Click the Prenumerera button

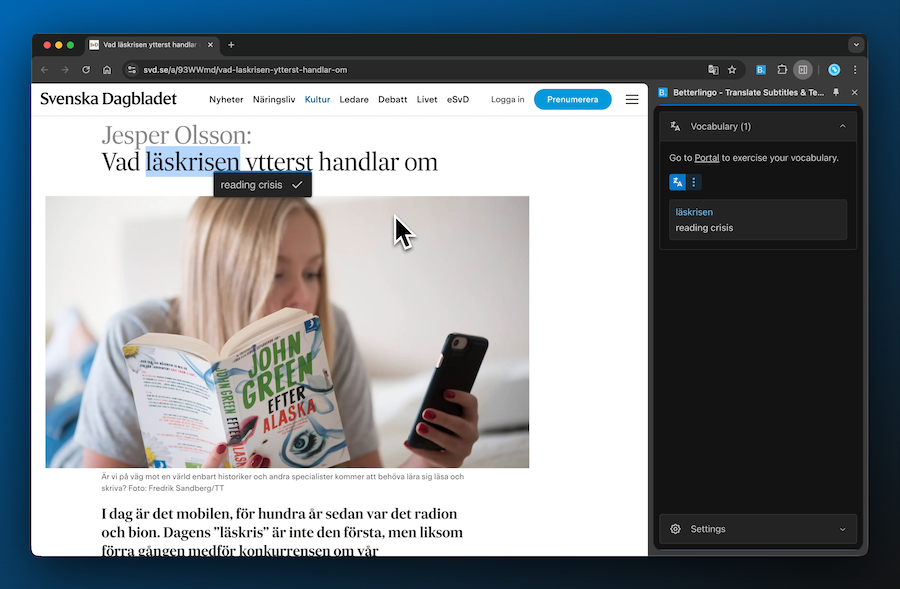click(572, 99)
